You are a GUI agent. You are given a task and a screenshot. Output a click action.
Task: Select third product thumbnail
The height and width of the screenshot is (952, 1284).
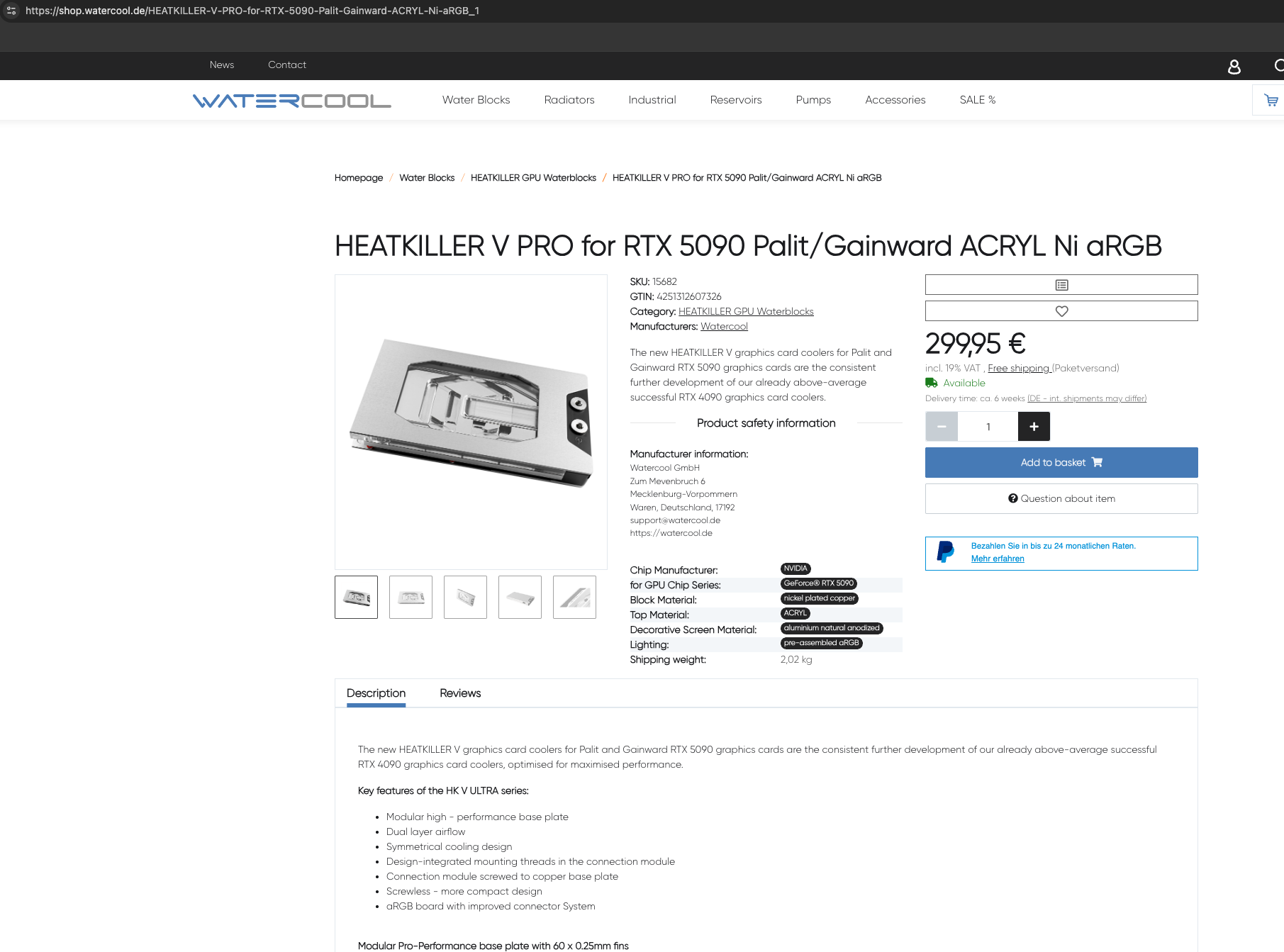[x=465, y=597]
